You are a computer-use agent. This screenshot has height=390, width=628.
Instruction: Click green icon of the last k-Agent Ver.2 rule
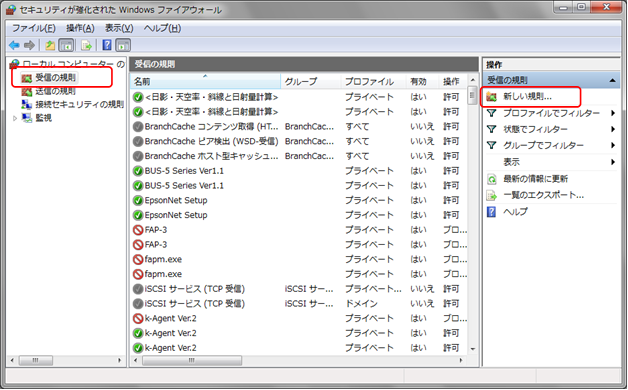pos(138,348)
